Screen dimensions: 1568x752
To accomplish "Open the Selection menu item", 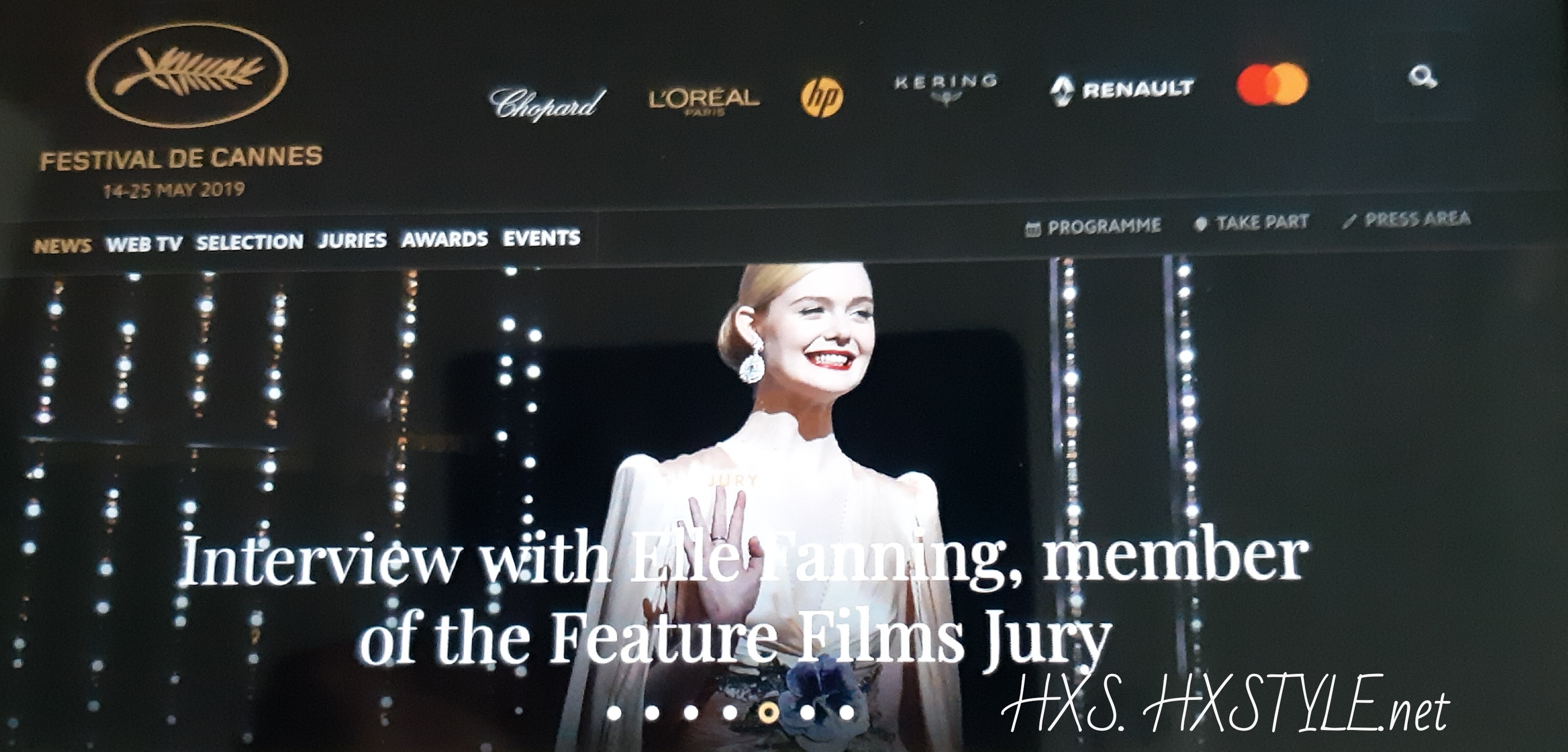I will pyautogui.click(x=250, y=242).
